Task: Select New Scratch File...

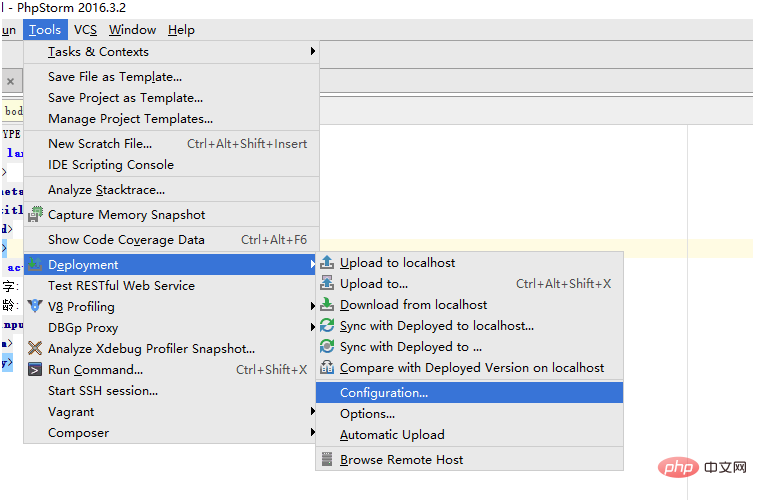Action: [171, 144]
